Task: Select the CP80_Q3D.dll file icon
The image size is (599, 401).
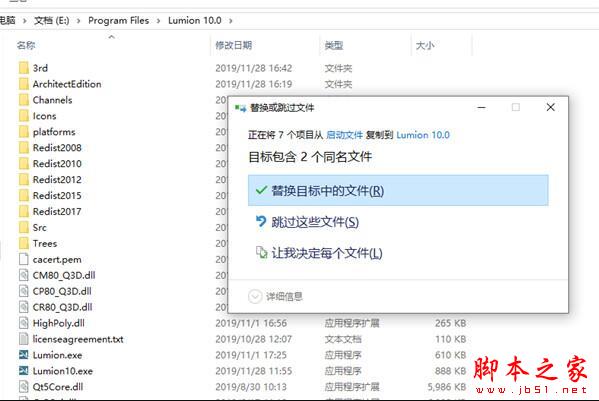Action: pos(24,291)
